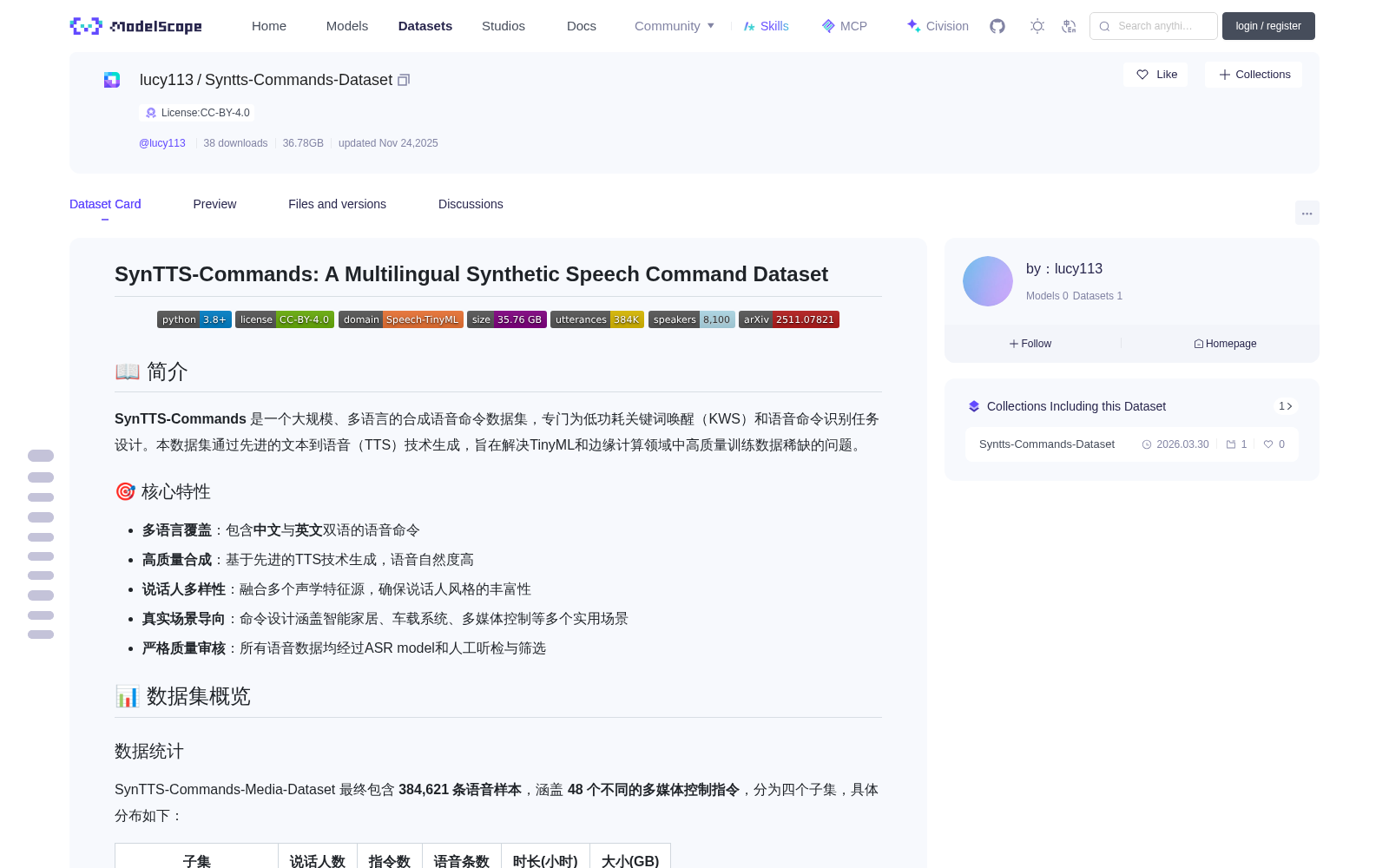Open the Datasets nav item
1389x868 pixels.
[425, 26]
